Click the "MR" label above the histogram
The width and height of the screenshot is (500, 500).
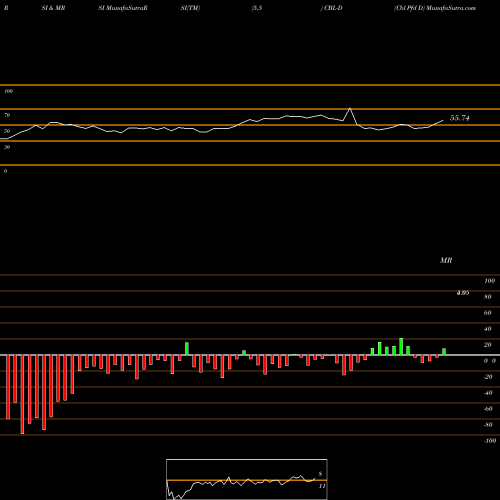(x=446, y=260)
